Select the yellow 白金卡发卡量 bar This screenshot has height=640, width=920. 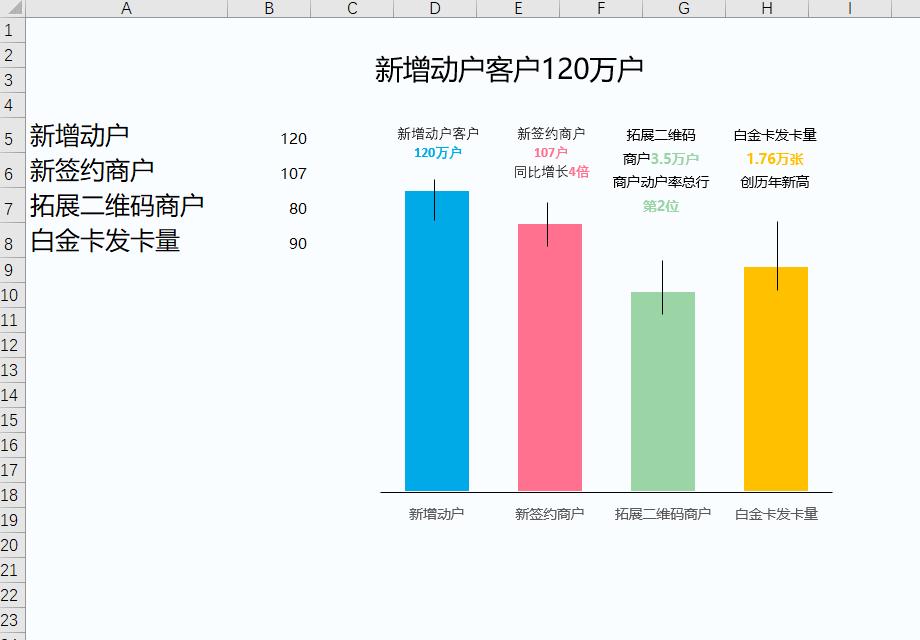[776, 379]
